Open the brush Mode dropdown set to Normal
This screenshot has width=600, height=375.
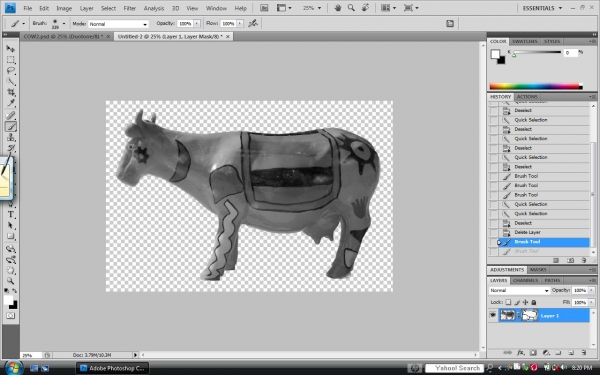point(118,24)
